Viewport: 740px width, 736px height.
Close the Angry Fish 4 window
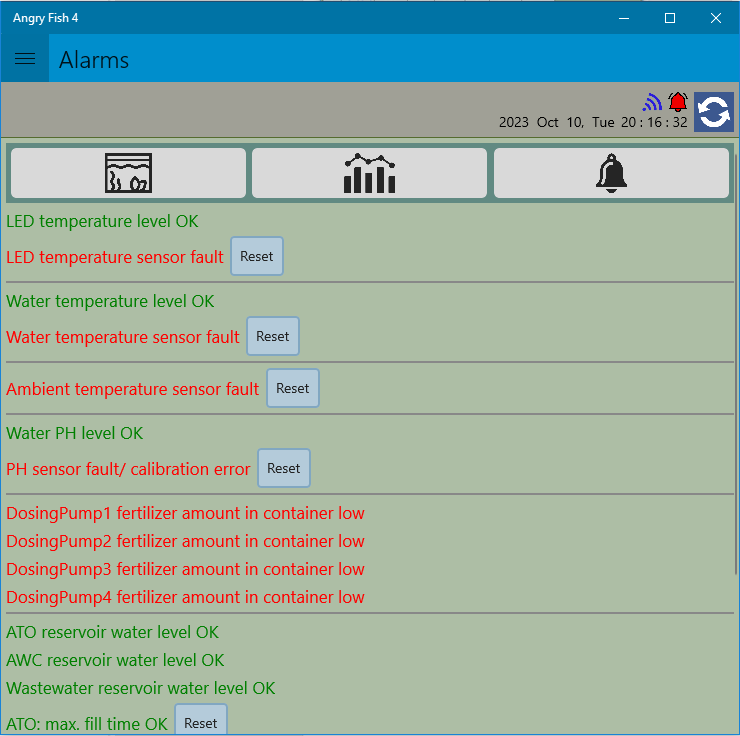(715, 18)
